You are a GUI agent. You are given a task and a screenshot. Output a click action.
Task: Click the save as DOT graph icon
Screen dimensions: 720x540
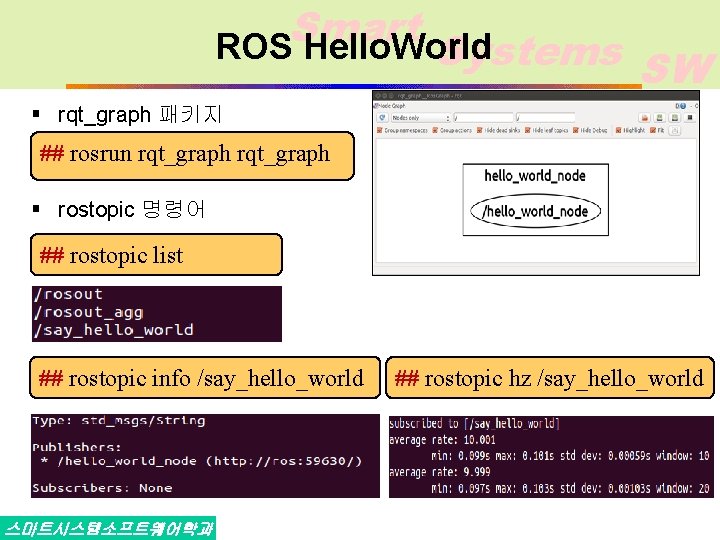pos(659,118)
